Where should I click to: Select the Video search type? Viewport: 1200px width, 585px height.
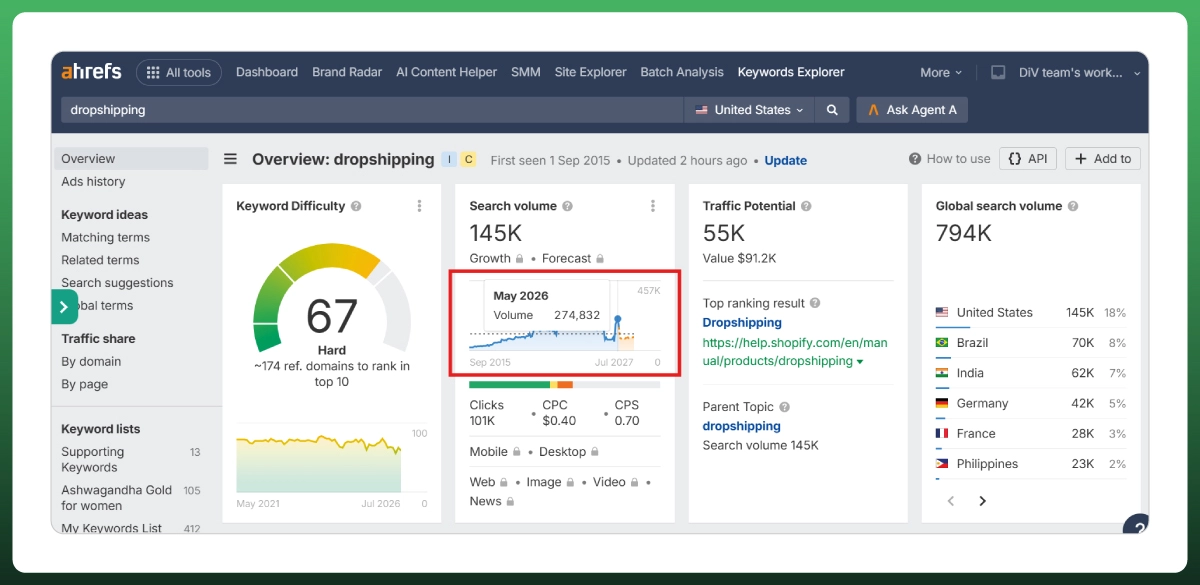point(615,482)
